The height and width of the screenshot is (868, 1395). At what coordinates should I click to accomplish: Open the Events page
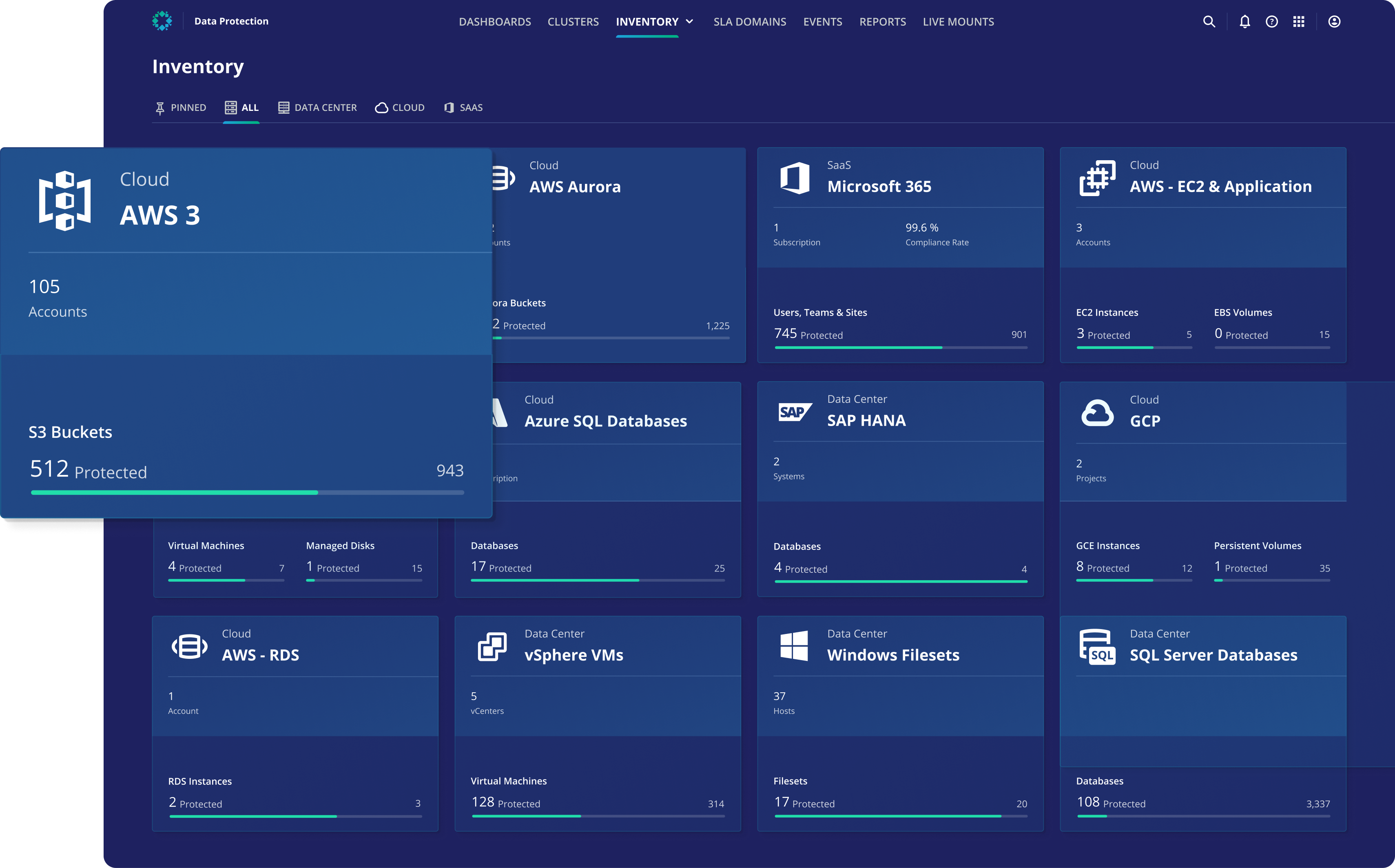coord(822,22)
